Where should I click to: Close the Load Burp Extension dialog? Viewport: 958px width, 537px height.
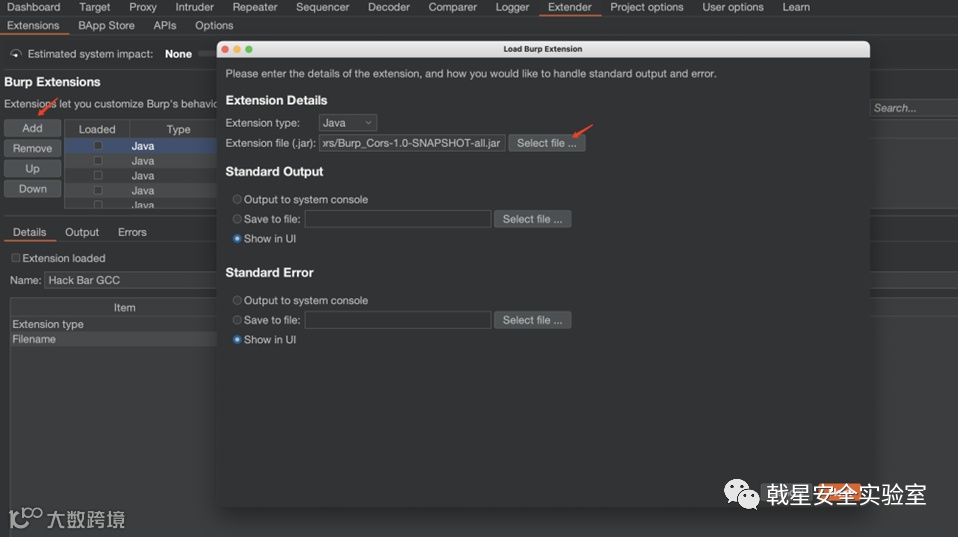click(225, 49)
